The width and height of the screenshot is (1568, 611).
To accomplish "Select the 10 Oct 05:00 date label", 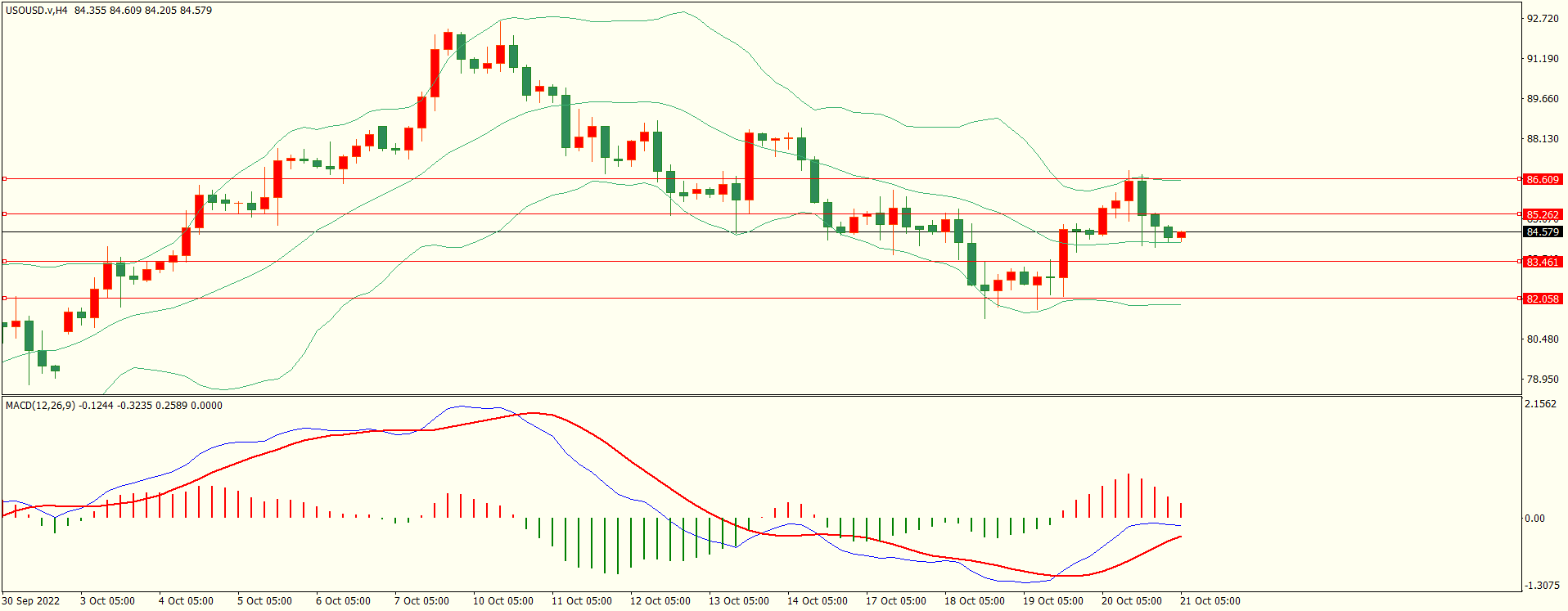I will (502, 601).
